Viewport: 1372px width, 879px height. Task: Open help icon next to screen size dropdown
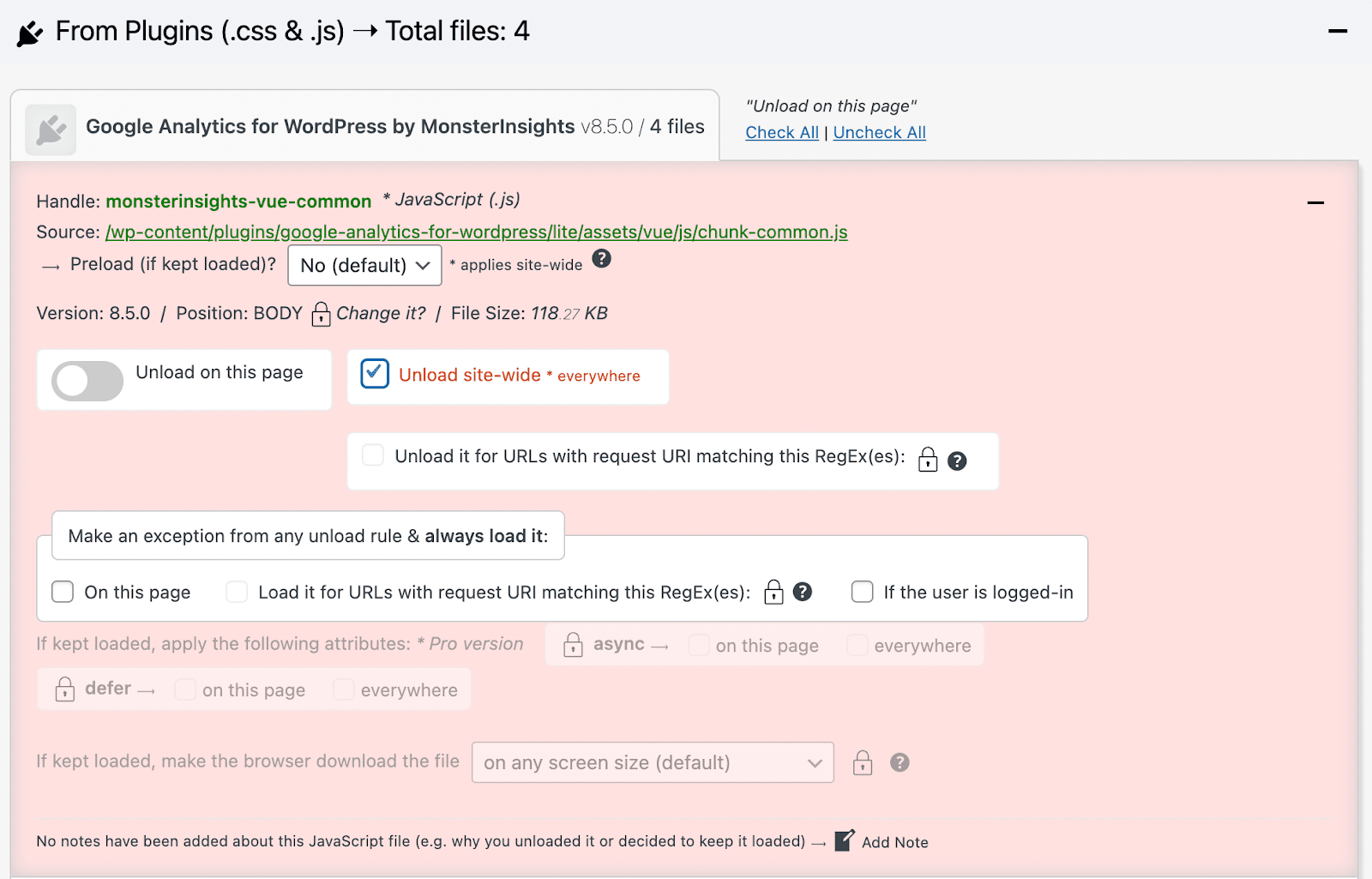tap(900, 762)
